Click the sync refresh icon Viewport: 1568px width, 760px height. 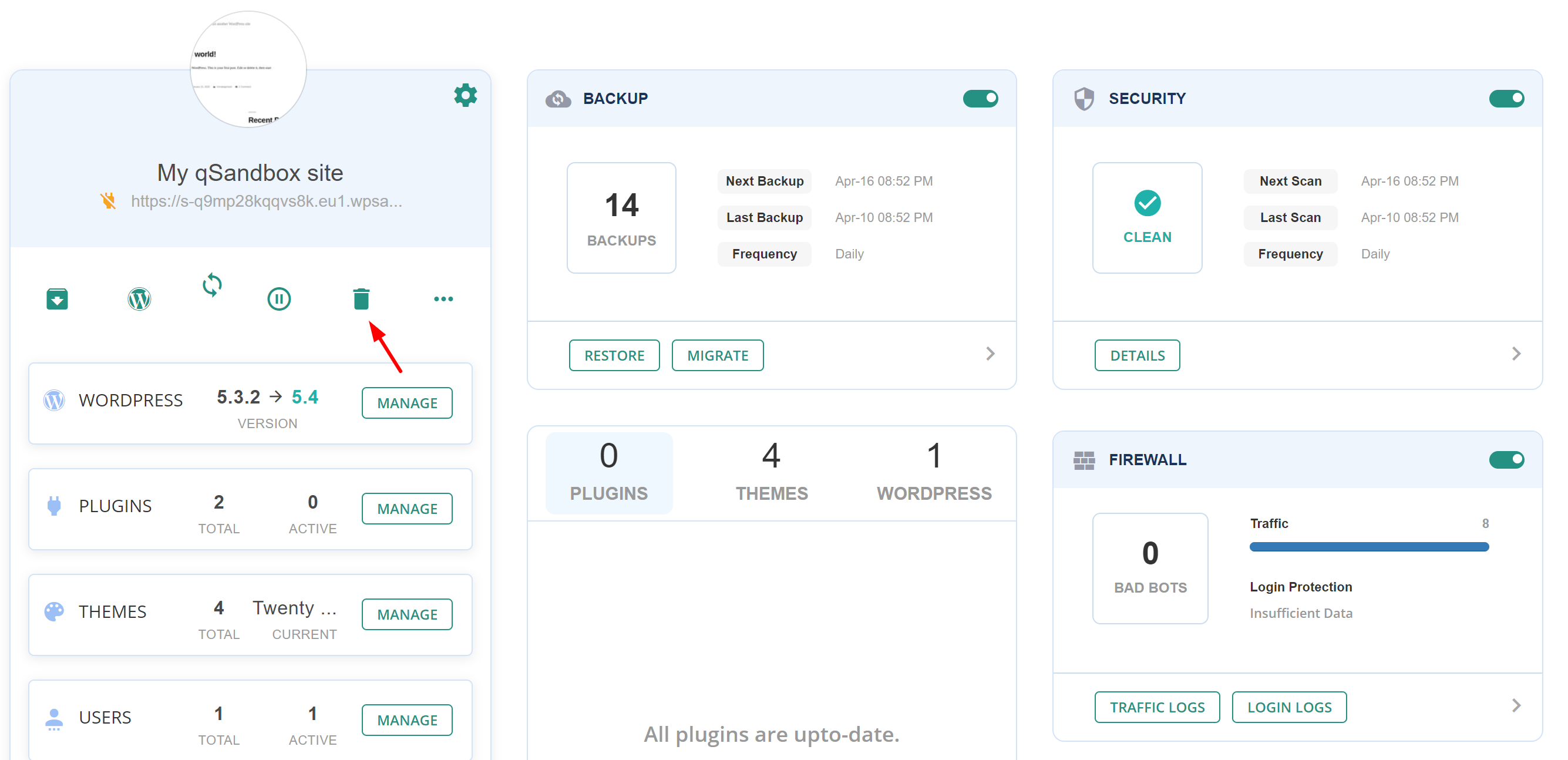(212, 284)
